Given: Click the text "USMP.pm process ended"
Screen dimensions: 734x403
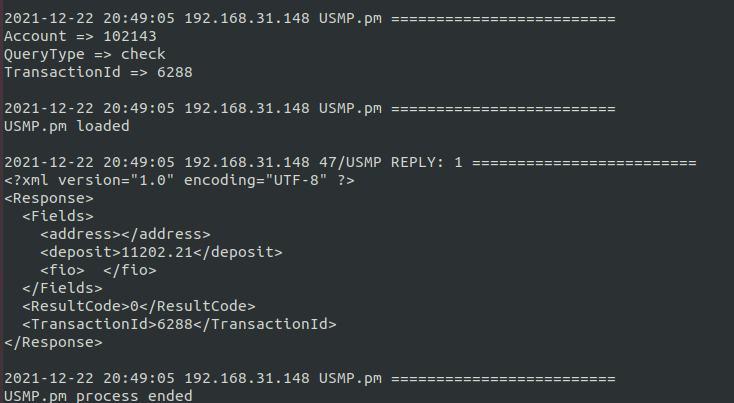Looking at the screenshot, I should (x=98, y=396).
